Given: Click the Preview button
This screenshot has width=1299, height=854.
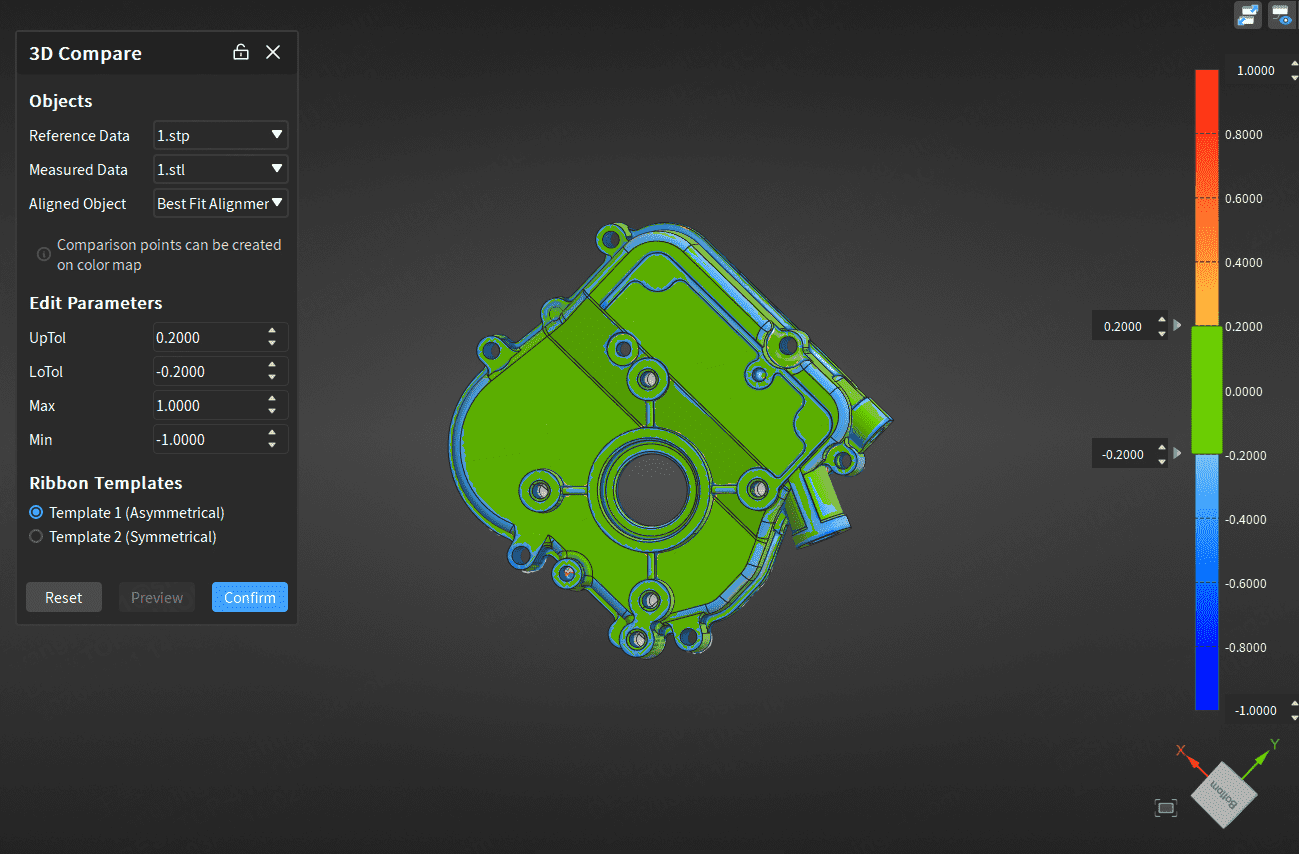Looking at the screenshot, I should point(157,597).
